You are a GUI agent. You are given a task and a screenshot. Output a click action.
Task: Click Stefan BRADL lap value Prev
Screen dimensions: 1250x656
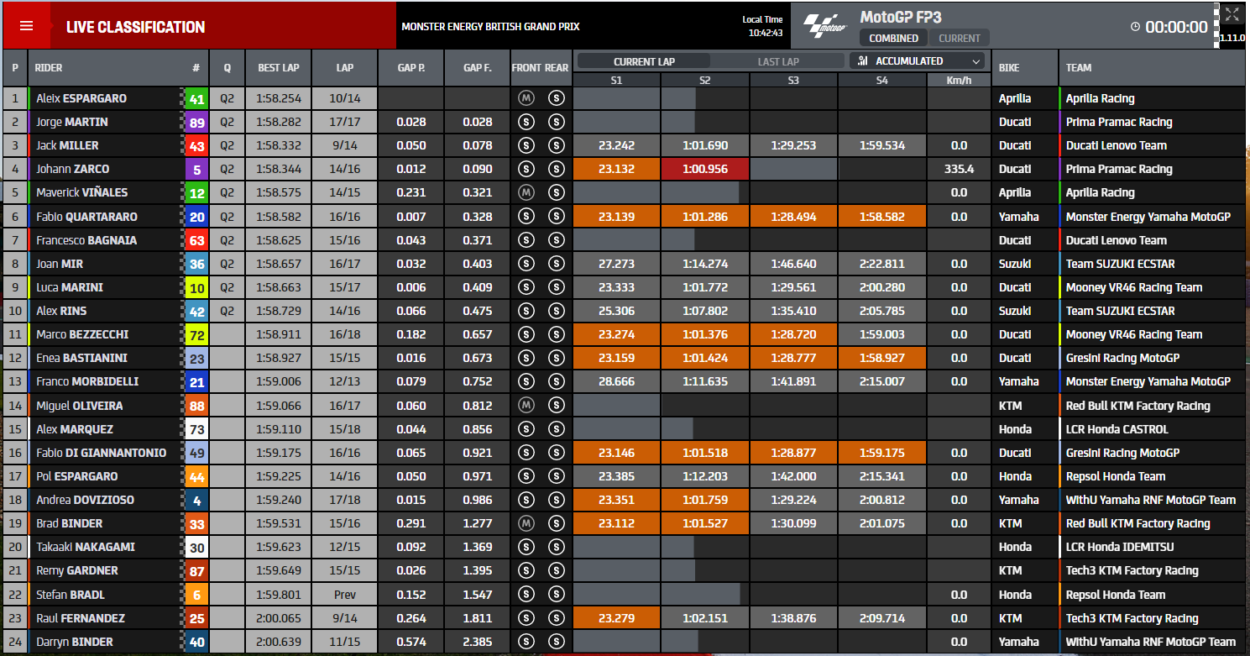click(344, 594)
